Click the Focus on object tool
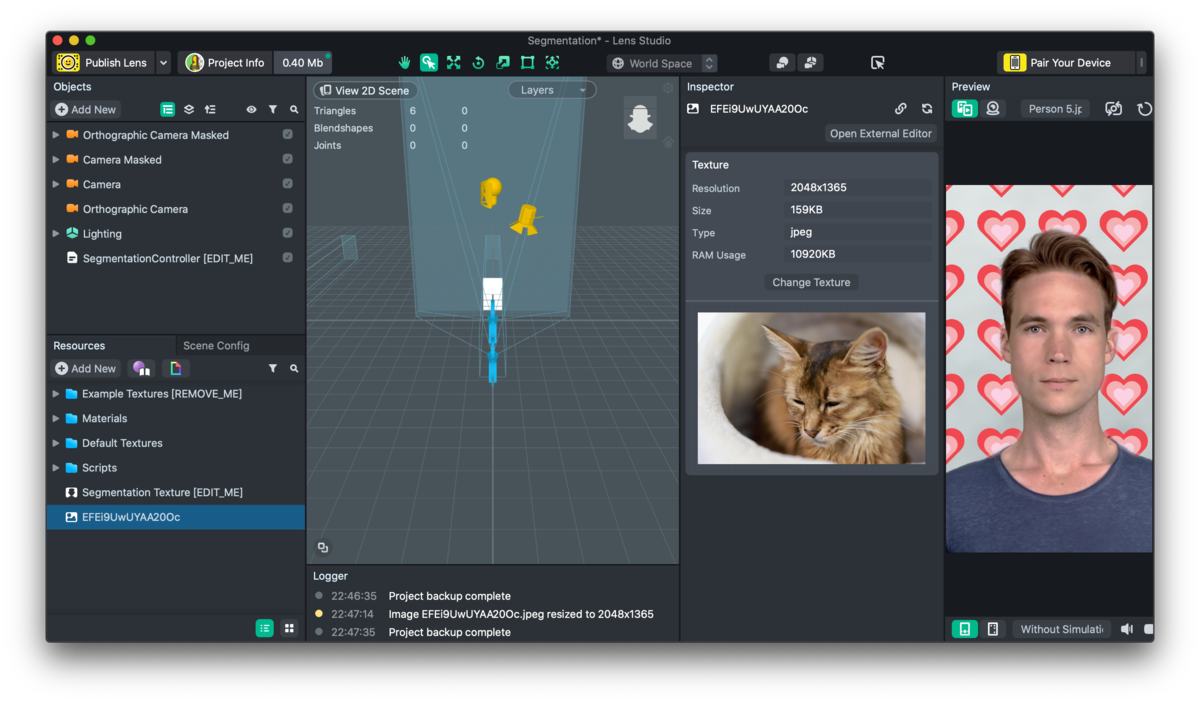This screenshot has height=703, width=1200. click(x=552, y=62)
